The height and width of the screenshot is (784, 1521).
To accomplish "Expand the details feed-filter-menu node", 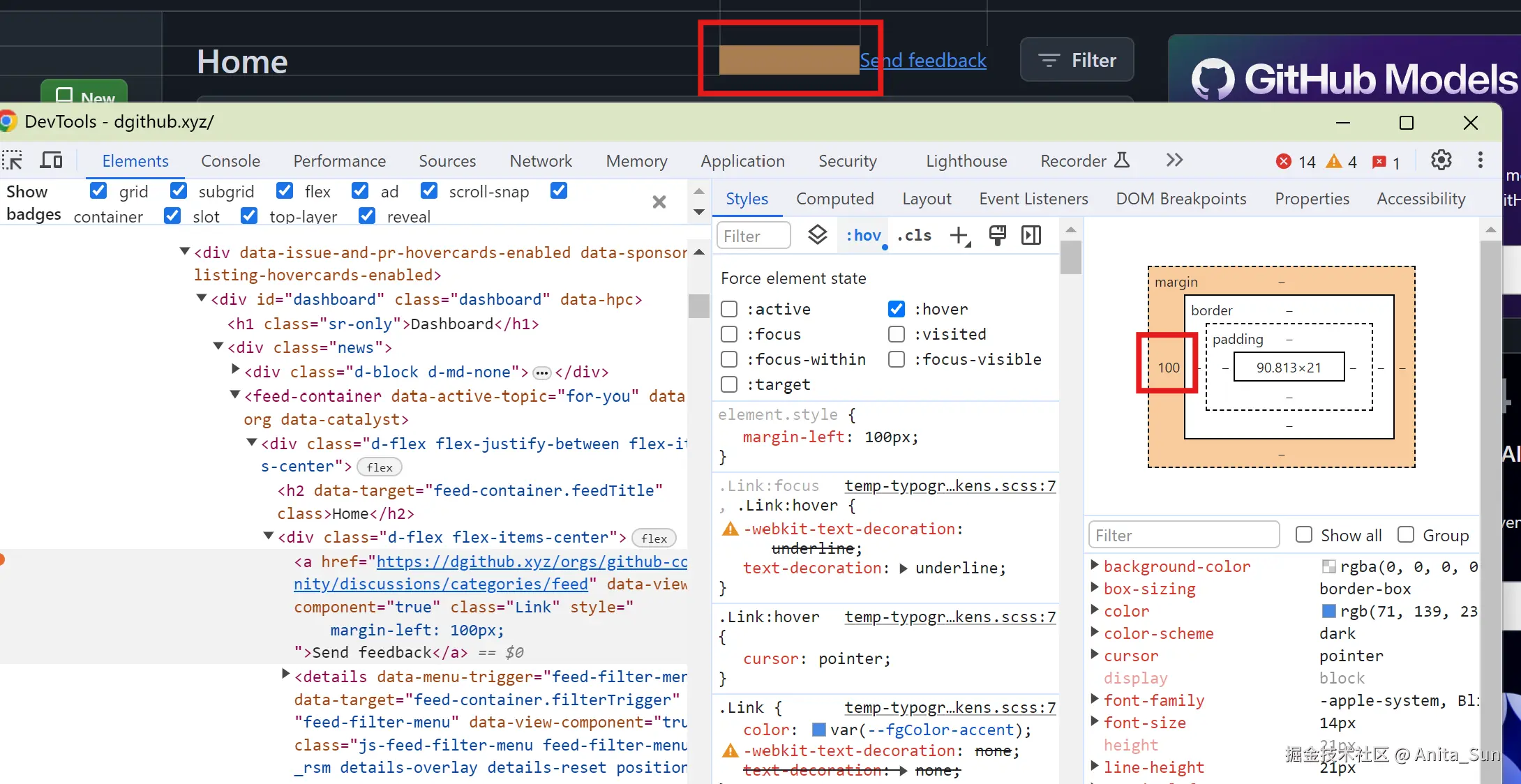I will (x=285, y=674).
